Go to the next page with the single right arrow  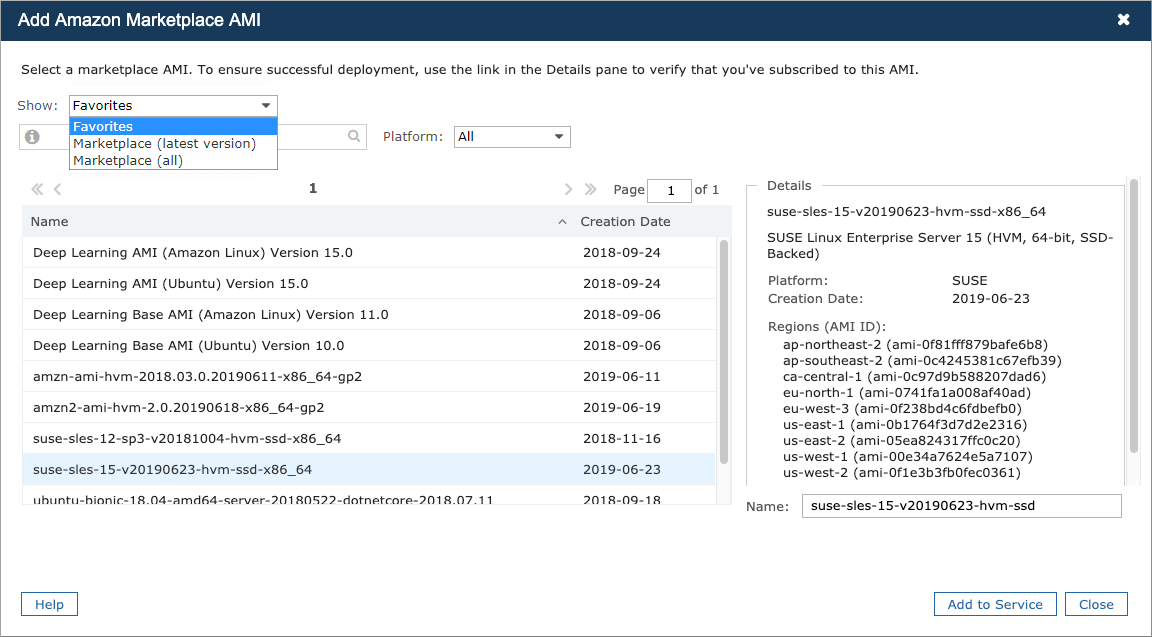click(568, 190)
